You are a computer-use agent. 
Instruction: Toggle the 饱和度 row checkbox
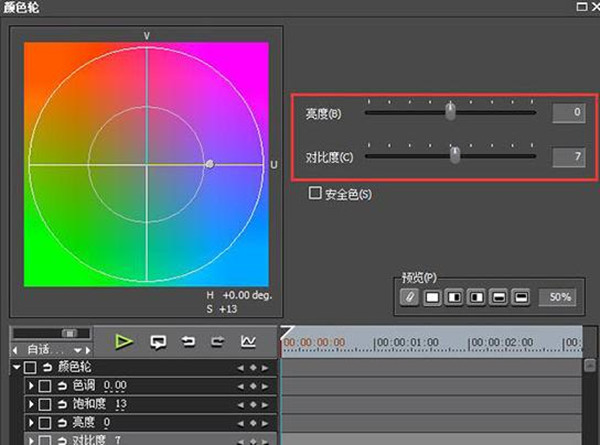point(45,404)
